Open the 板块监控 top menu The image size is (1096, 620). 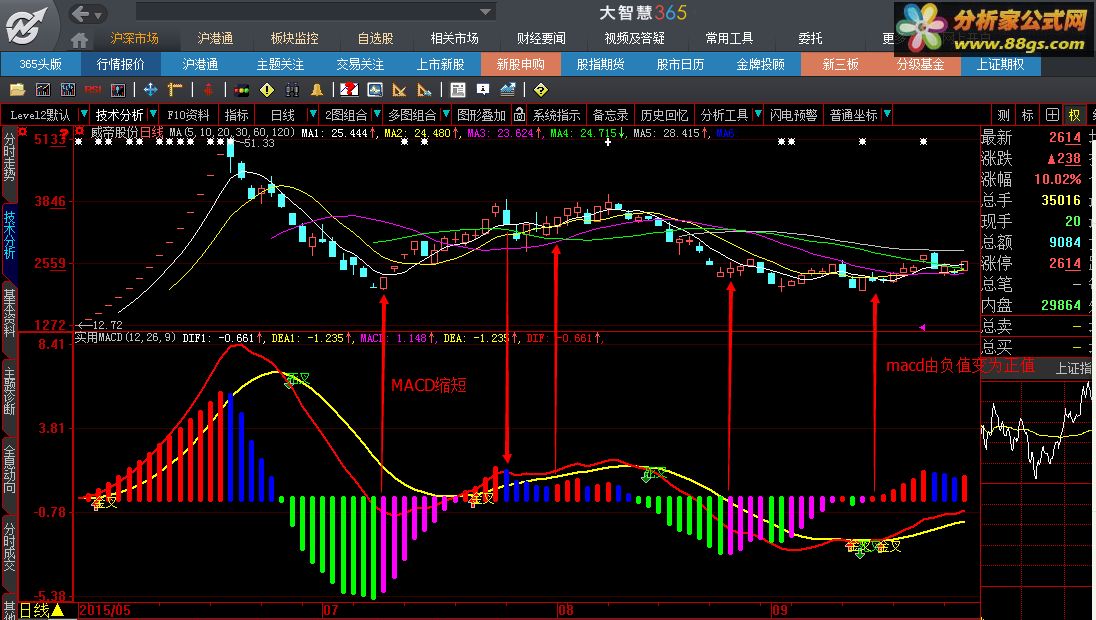click(x=294, y=38)
